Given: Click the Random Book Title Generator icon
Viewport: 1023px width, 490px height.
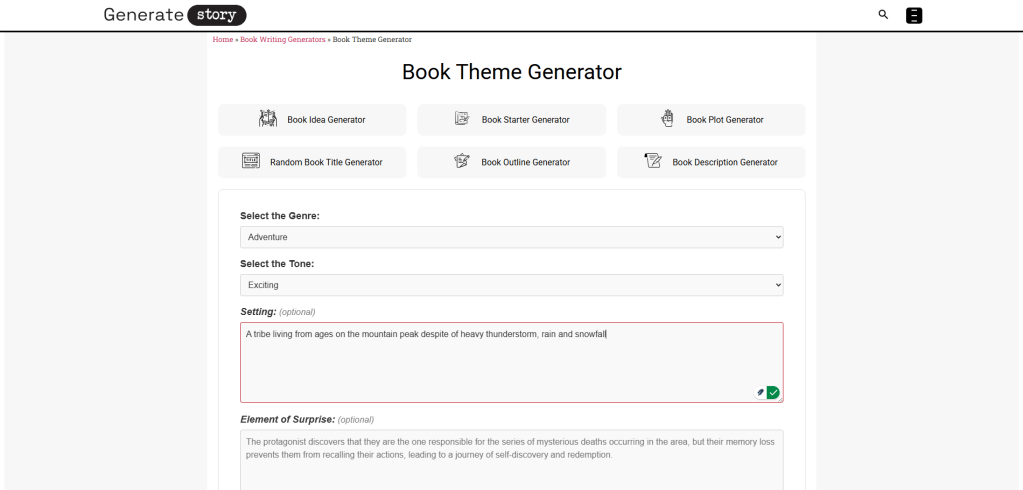Looking at the screenshot, I should [x=251, y=161].
